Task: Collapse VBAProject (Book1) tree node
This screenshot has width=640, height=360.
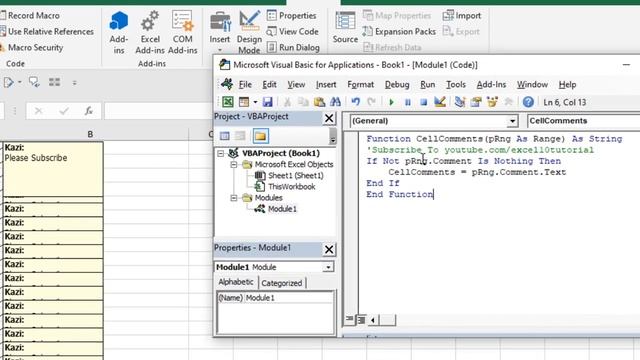Action: tap(221, 153)
